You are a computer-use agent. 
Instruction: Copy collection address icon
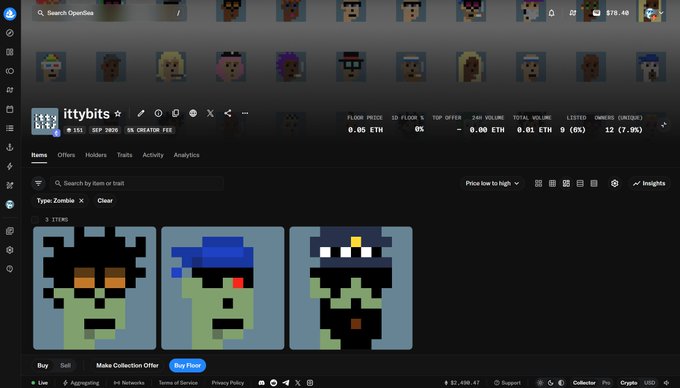pyautogui.click(x=176, y=113)
